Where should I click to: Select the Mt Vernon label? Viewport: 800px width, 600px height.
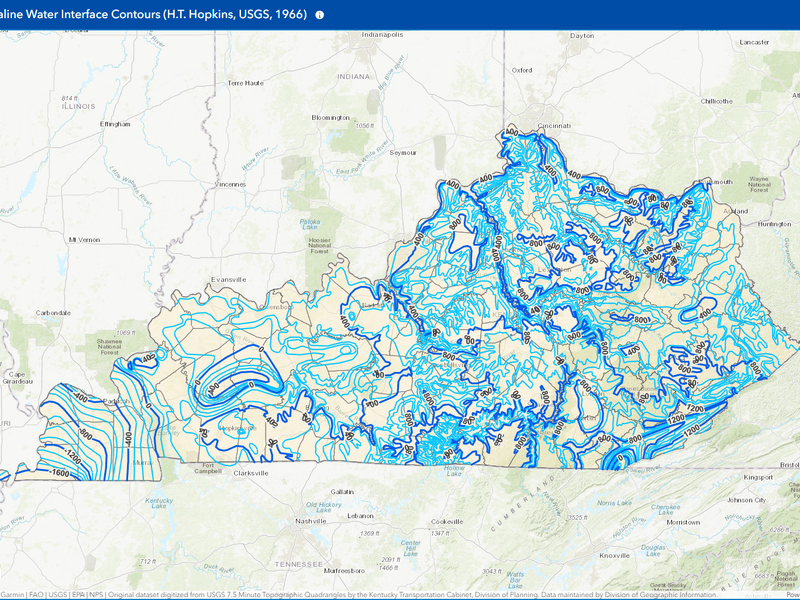84,240
